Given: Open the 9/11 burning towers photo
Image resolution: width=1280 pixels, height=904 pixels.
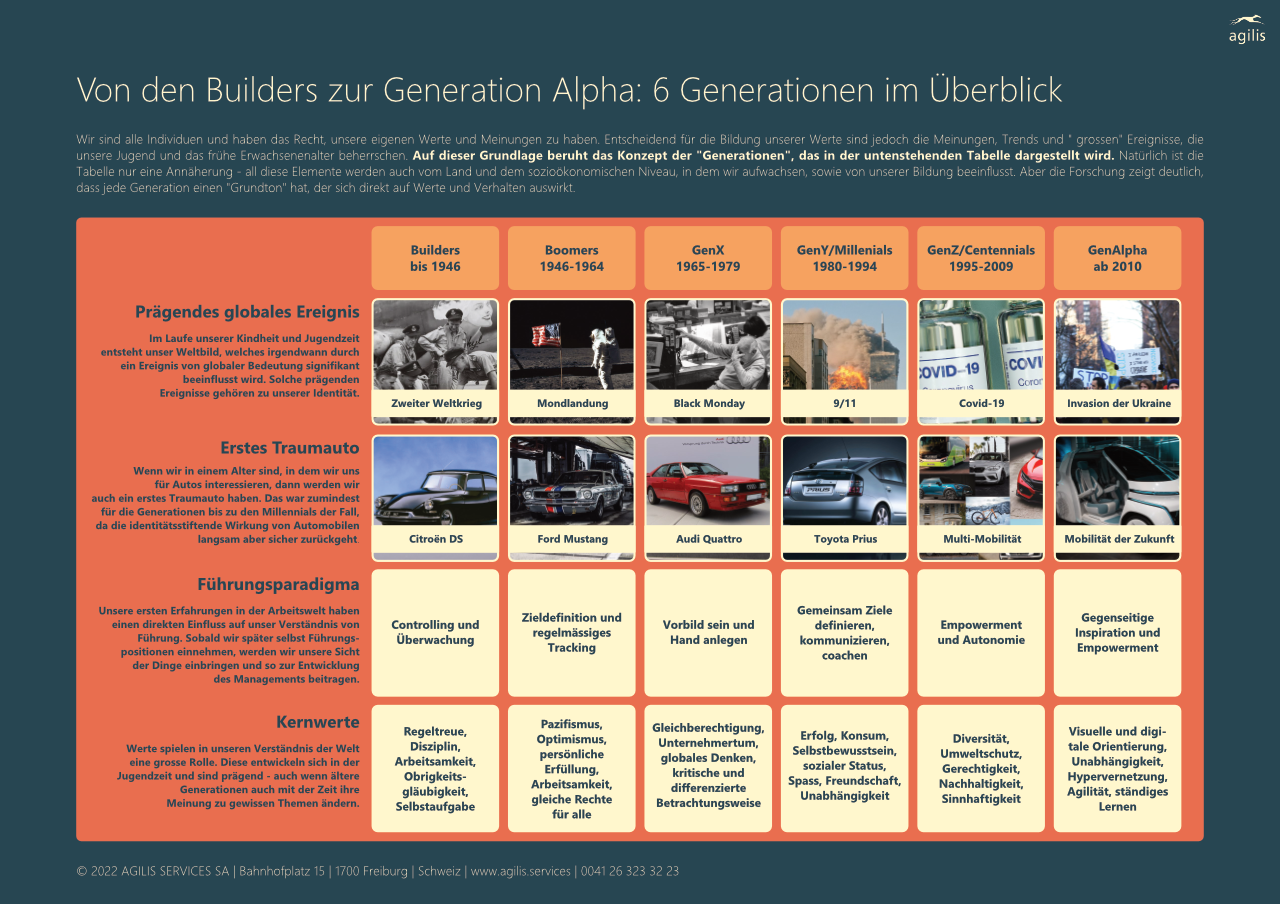Looking at the screenshot, I should [x=845, y=345].
